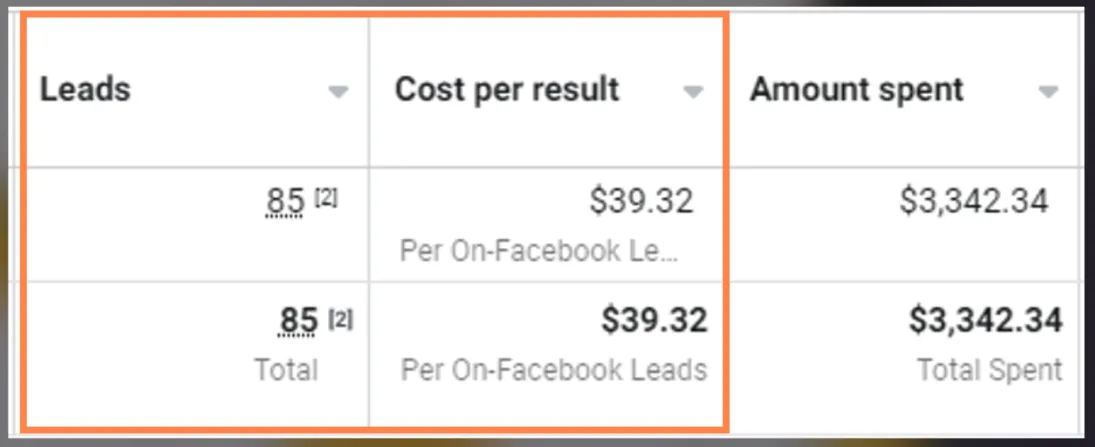The image size is (1095, 447).
Task: Click the Total Spent label
Action: 990,370
